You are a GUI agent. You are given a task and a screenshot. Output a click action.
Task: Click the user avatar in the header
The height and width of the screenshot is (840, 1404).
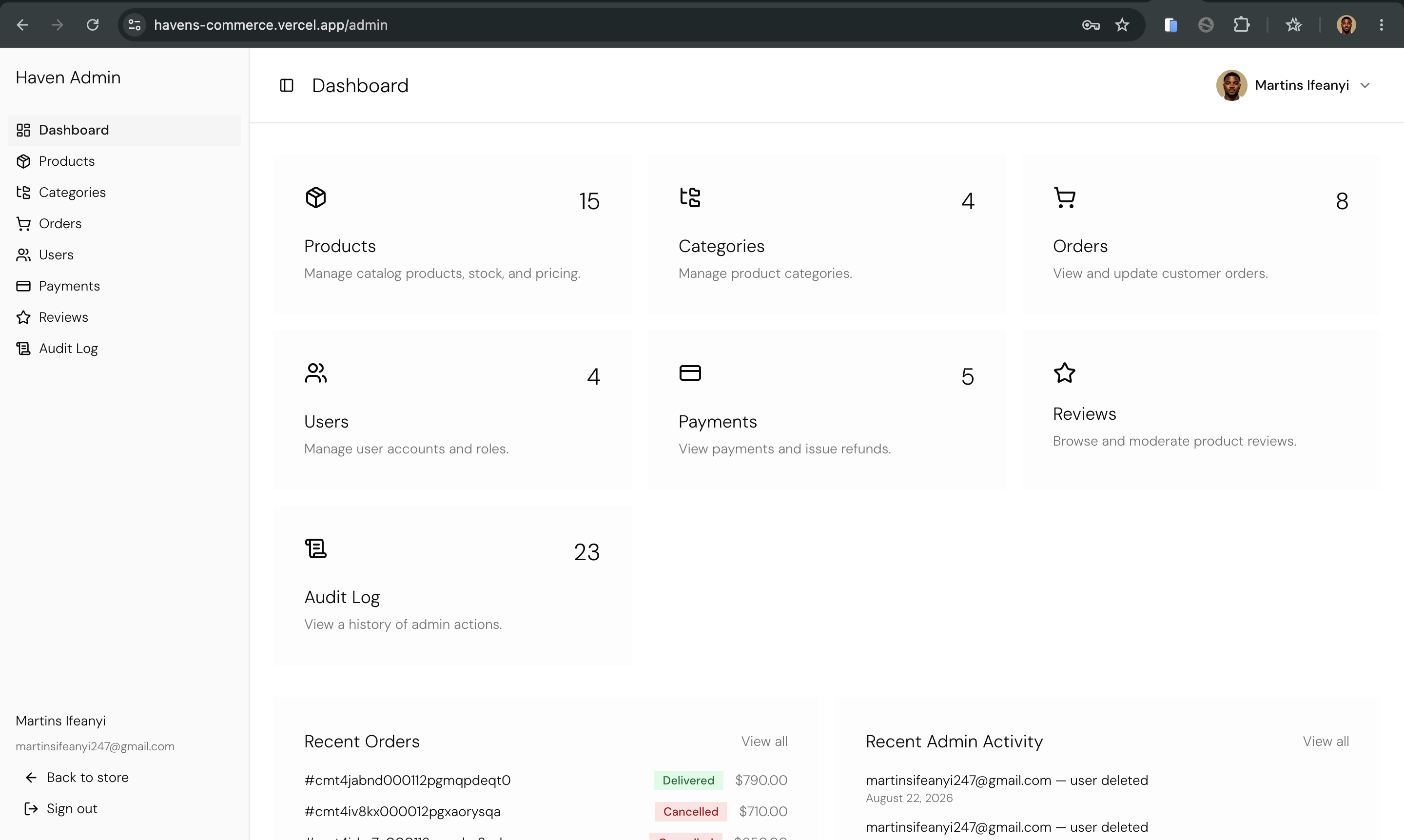[1231, 85]
